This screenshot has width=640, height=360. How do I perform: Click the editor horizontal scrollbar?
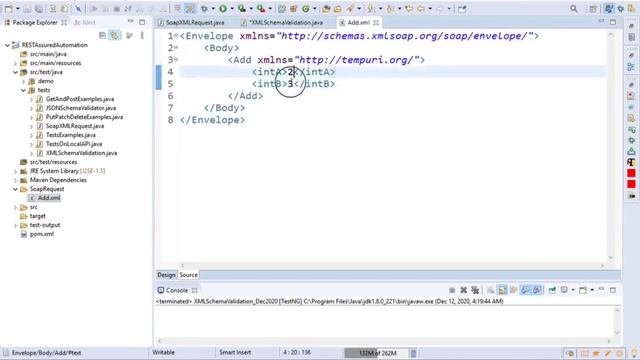pos(392,265)
